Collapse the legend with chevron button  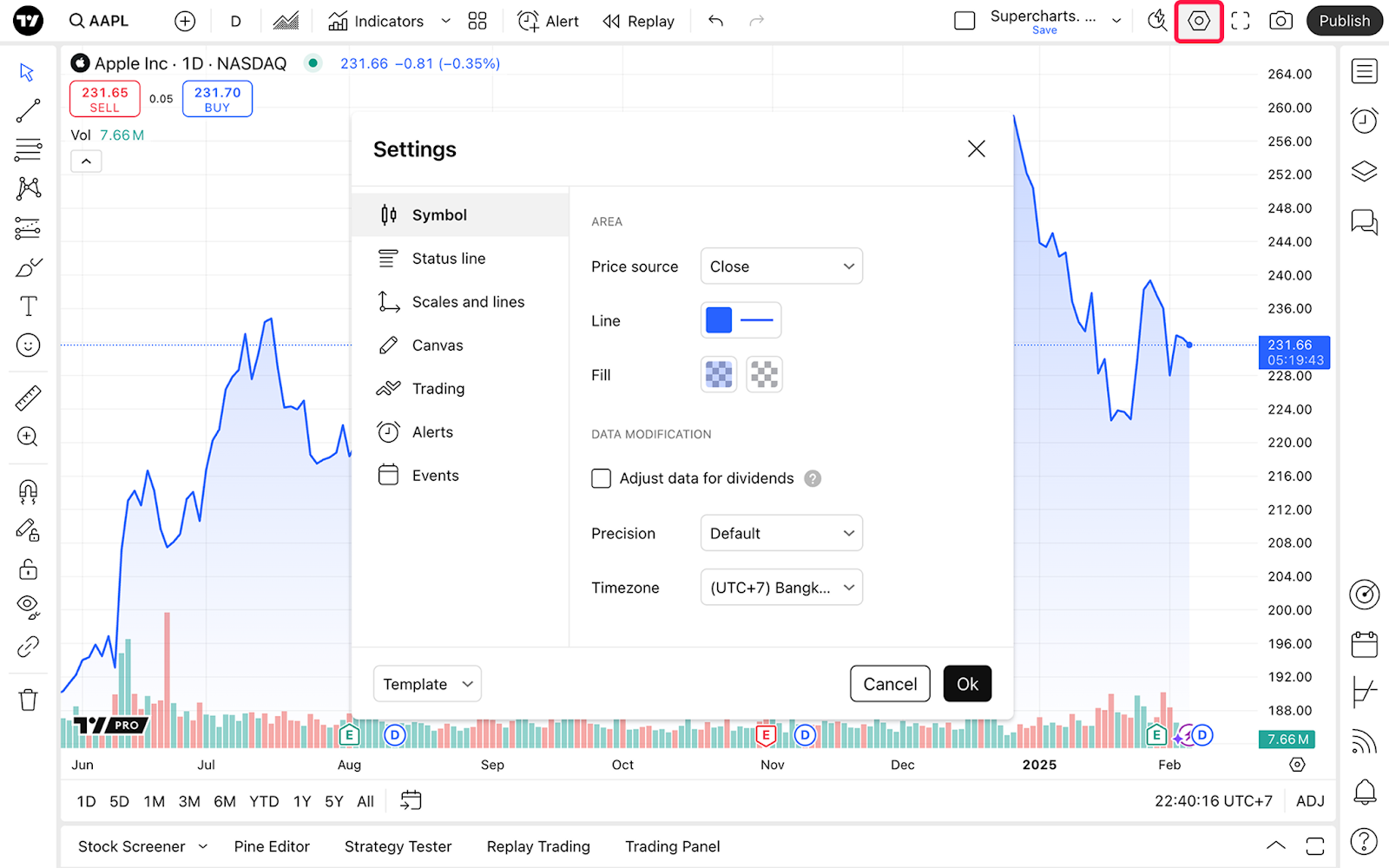point(86,161)
